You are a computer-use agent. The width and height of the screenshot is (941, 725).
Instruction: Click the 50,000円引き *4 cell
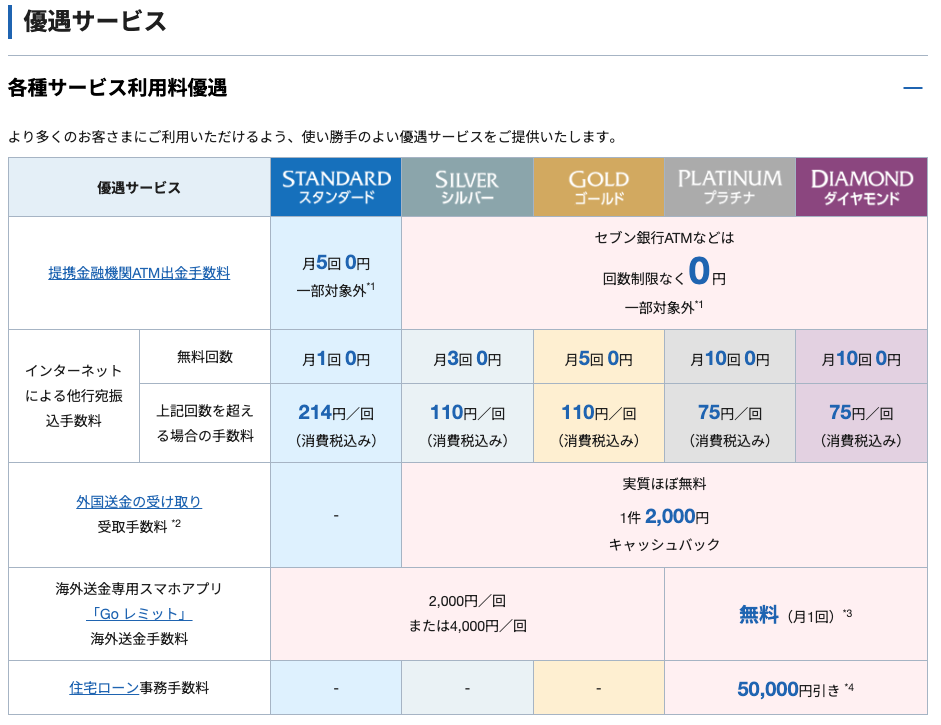click(796, 689)
